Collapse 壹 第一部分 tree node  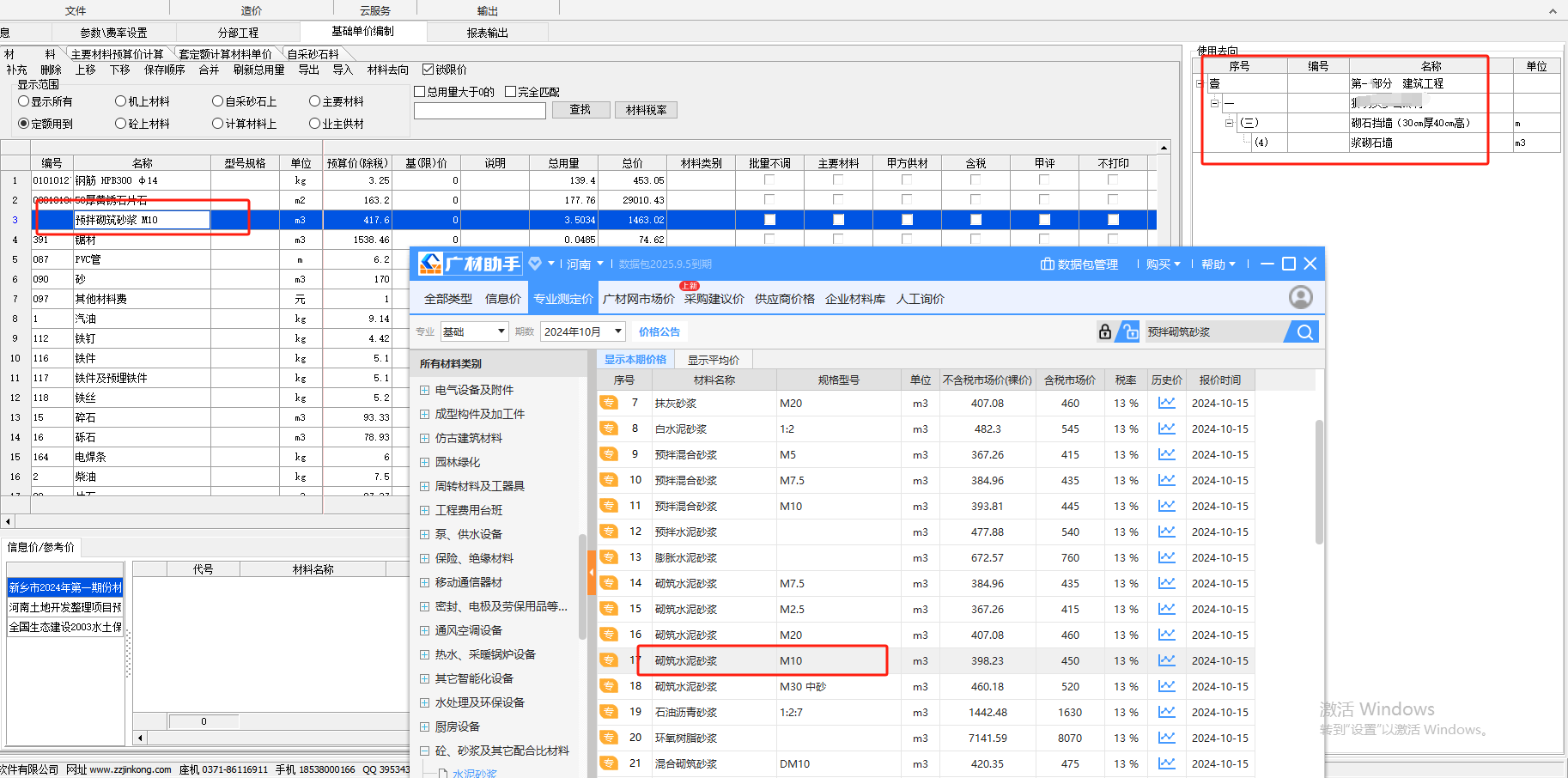[1200, 84]
